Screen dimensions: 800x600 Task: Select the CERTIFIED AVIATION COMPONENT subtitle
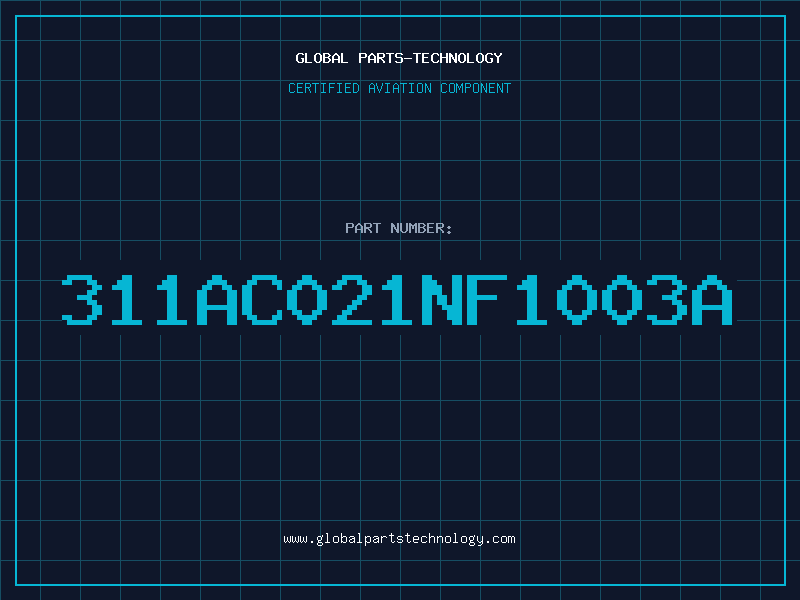[x=399, y=88]
